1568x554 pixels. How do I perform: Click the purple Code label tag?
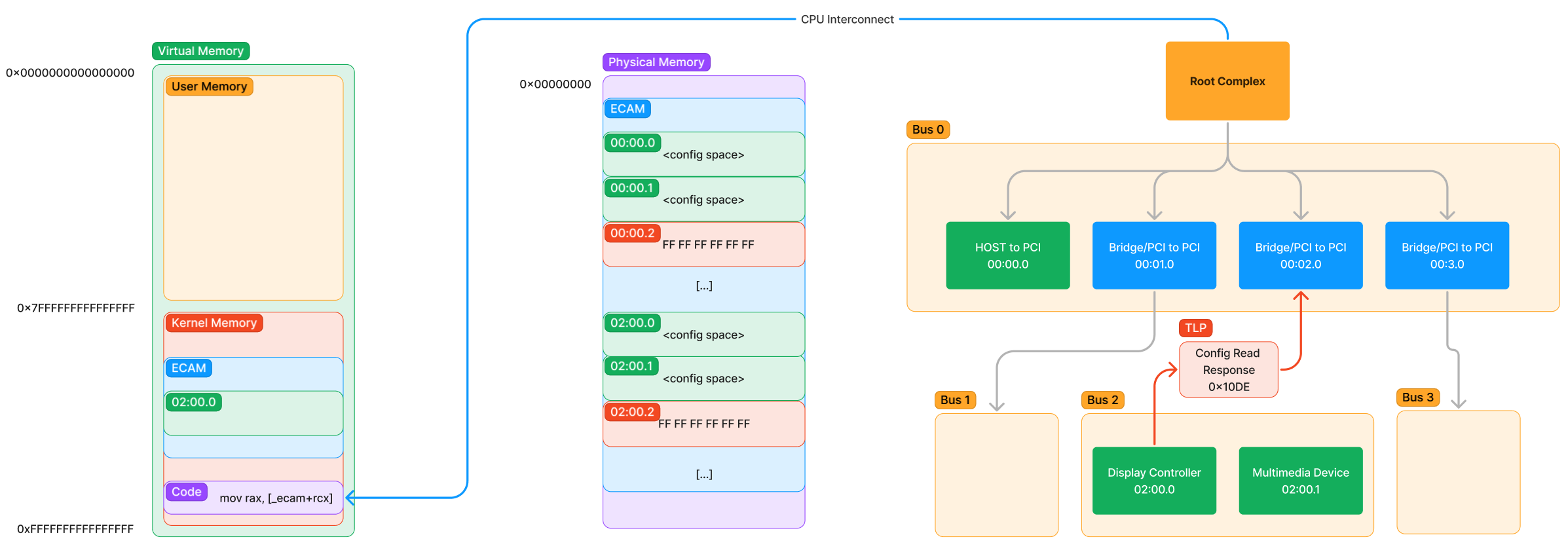coord(186,492)
